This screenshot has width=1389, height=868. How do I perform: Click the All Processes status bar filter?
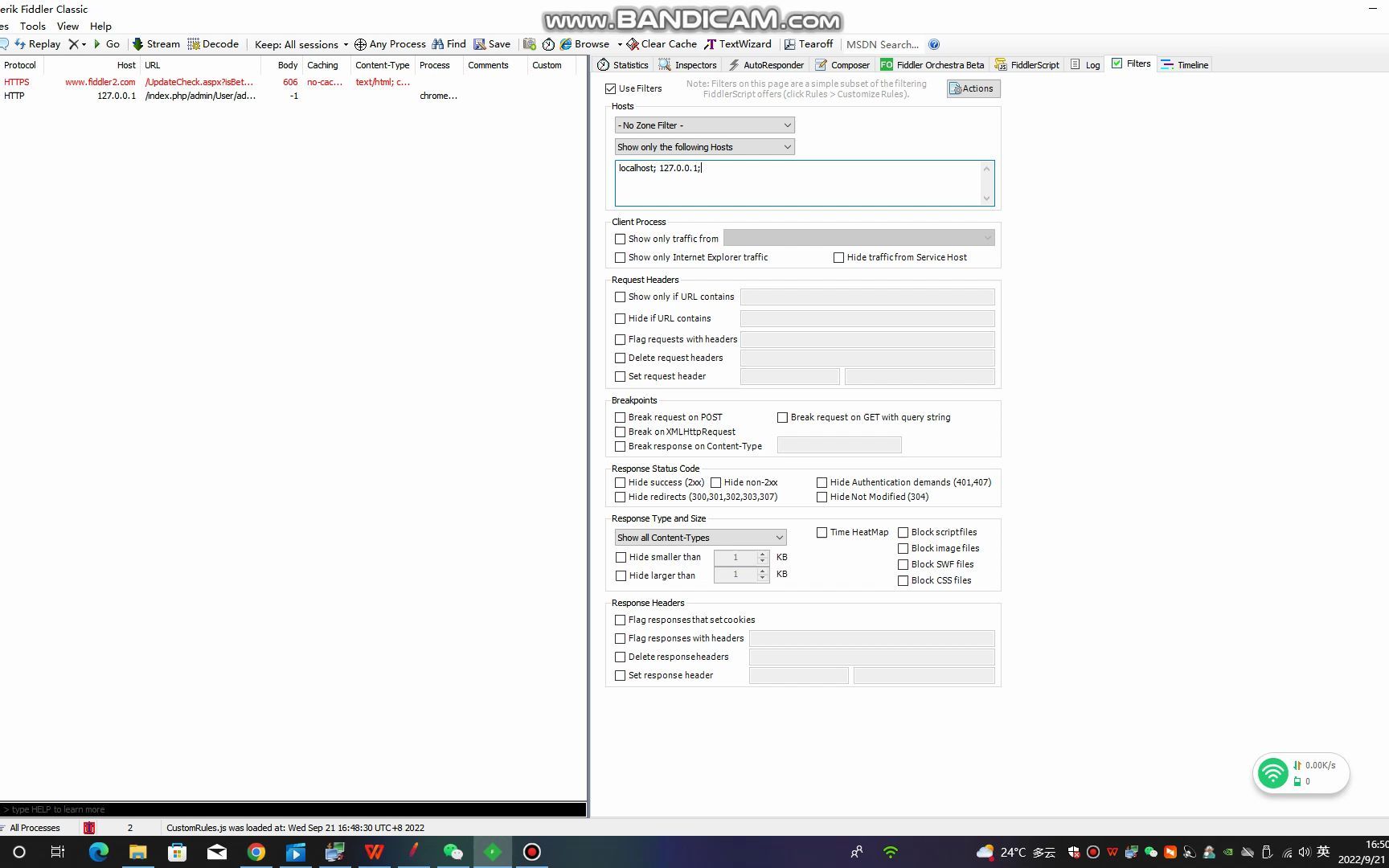[x=35, y=828]
